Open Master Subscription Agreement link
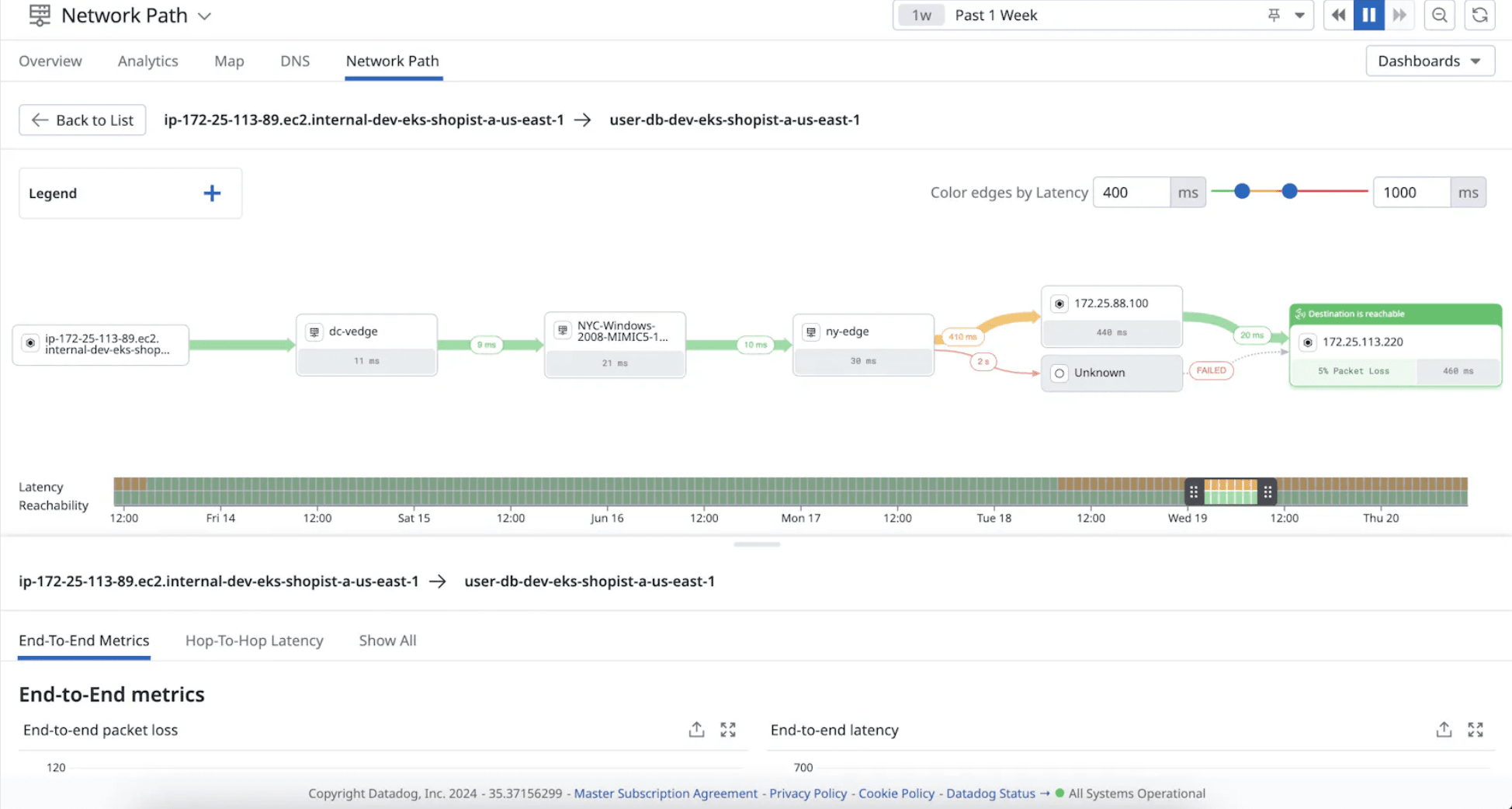Image resolution: width=1512 pixels, height=809 pixels. (x=666, y=793)
